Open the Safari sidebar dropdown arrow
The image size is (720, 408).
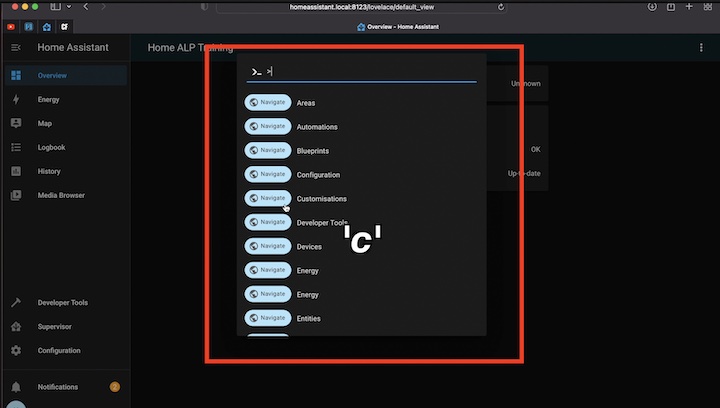(x=69, y=6)
